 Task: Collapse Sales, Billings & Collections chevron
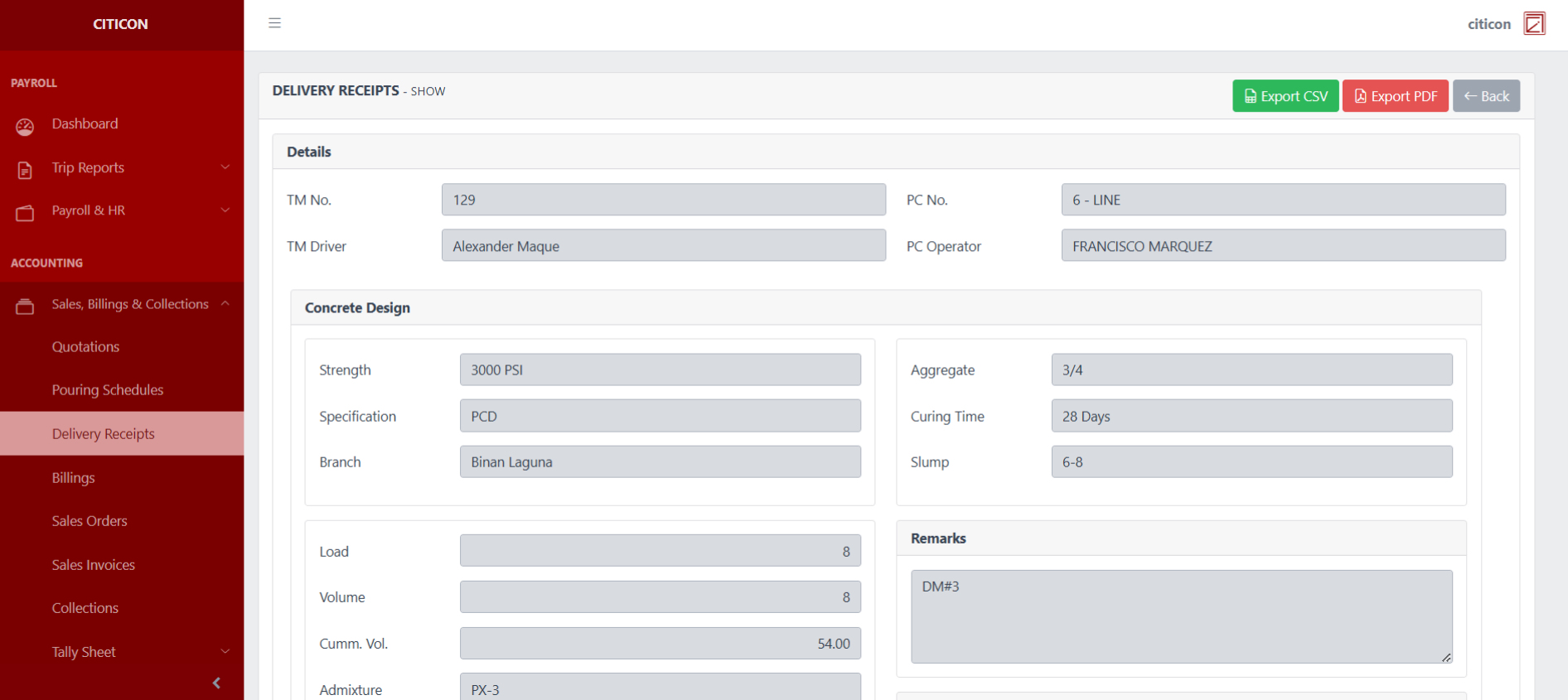pos(225,304)
